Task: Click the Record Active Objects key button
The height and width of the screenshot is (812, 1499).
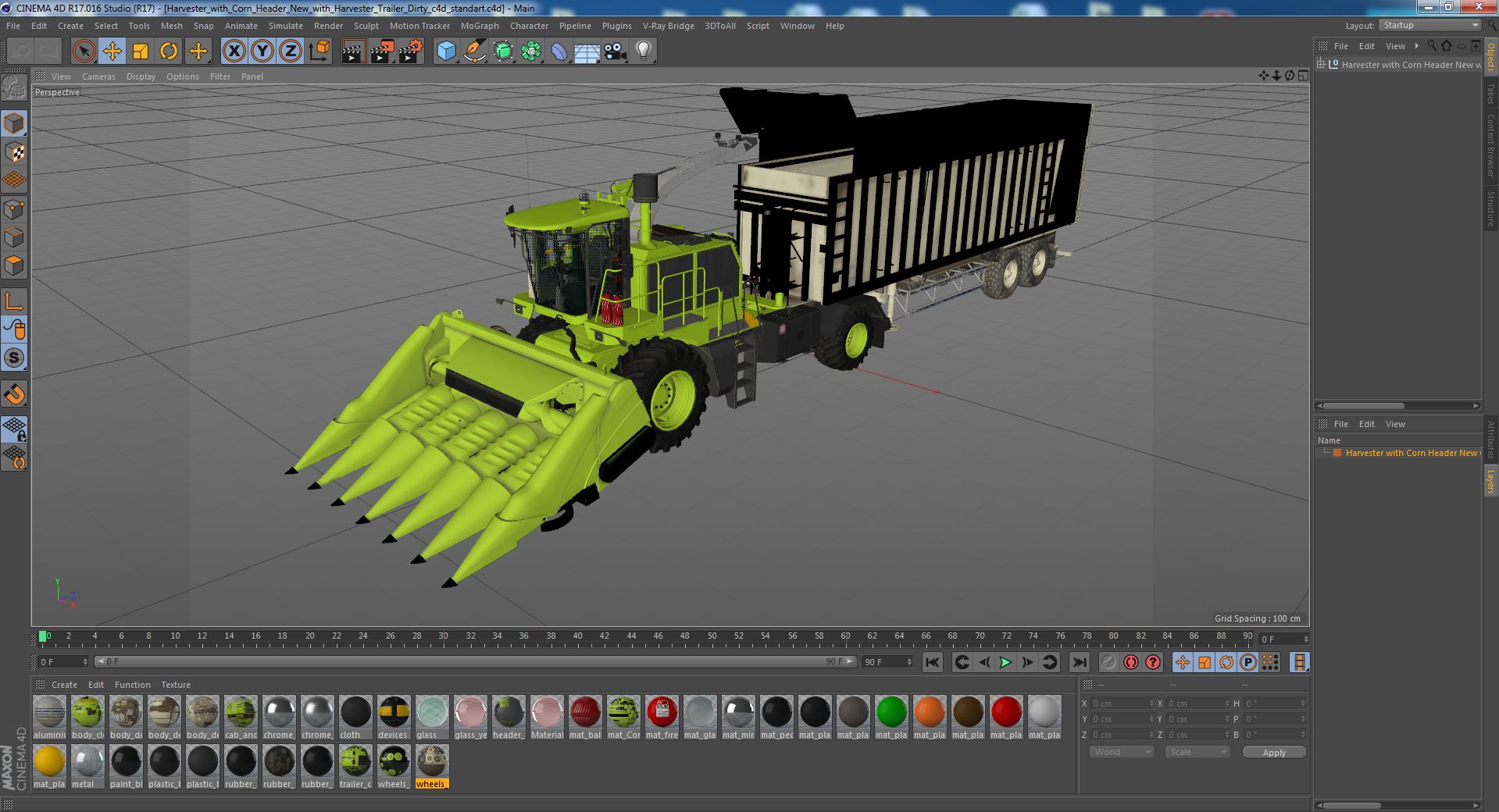Action: [1108, 662]
